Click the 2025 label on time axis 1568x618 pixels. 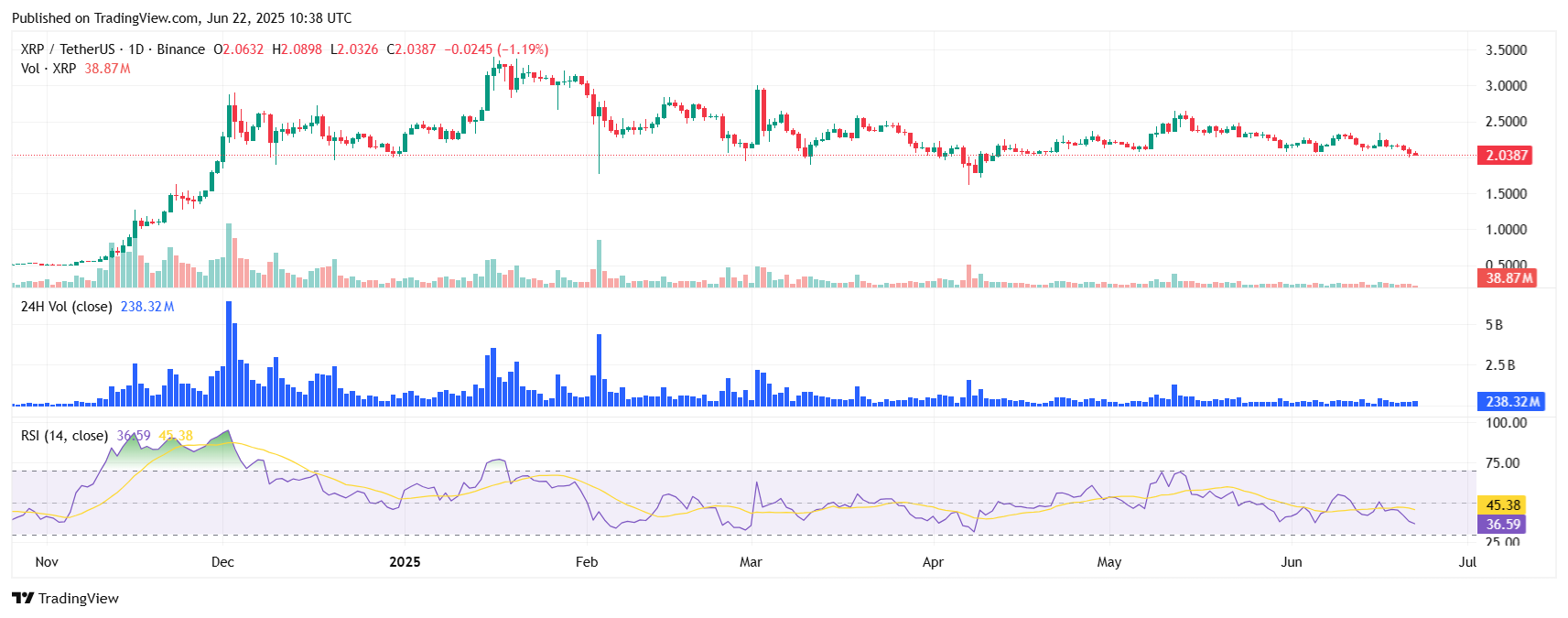coord(405,562)
